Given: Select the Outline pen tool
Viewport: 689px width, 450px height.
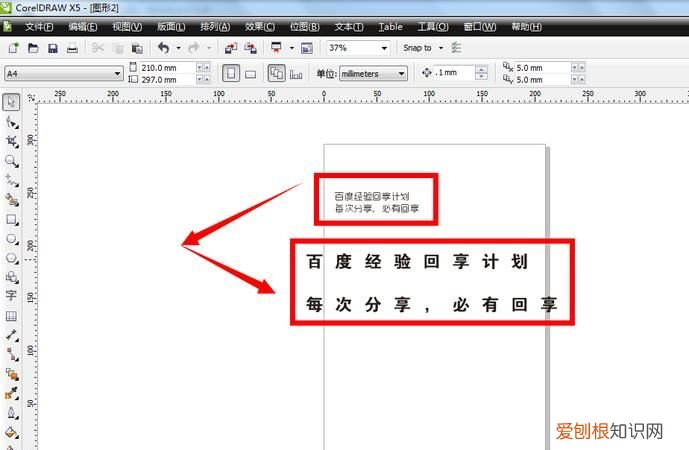Looking at the screenshot, I should (x=11, y=413).
